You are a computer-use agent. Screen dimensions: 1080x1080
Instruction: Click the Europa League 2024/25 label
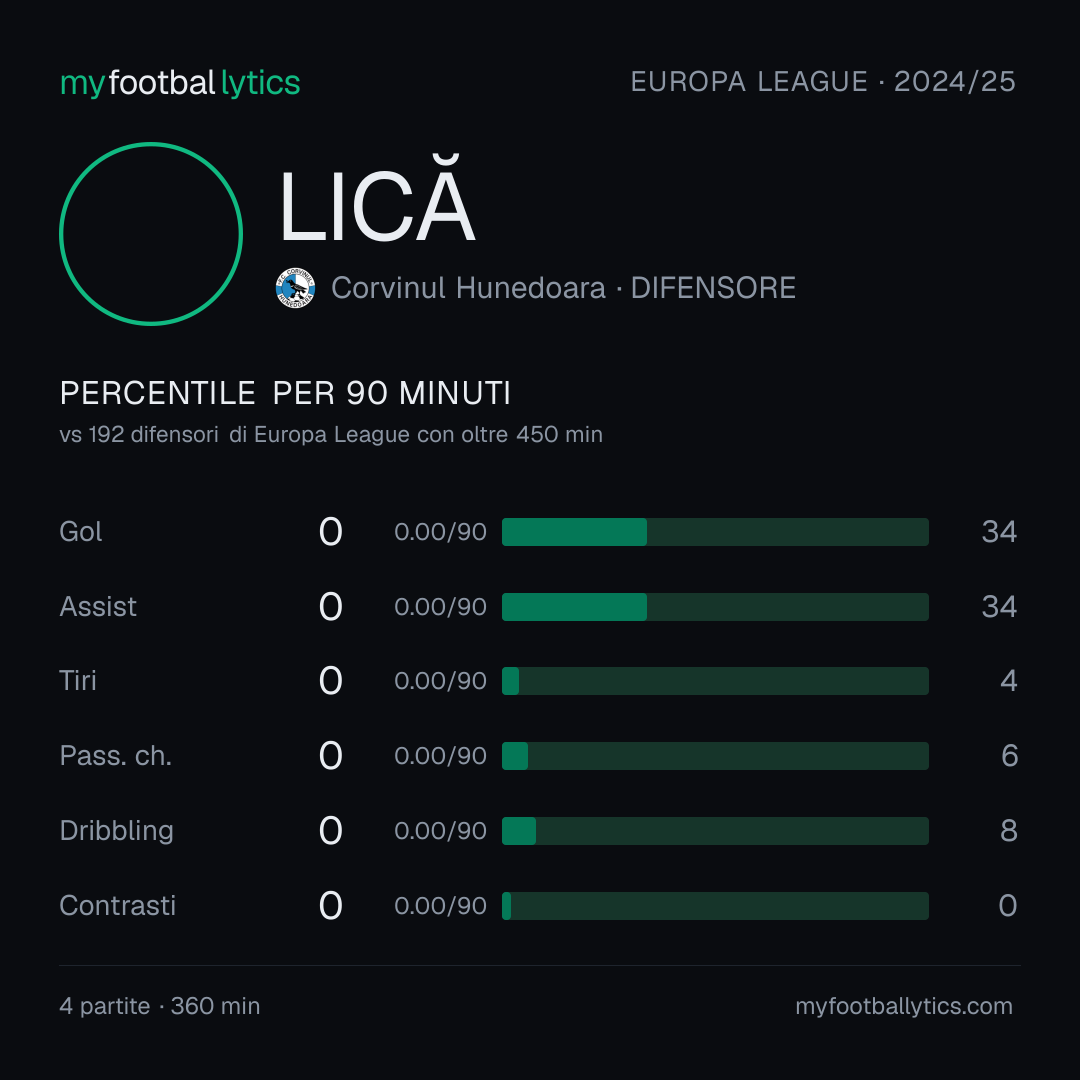click(x=823, y=82)
